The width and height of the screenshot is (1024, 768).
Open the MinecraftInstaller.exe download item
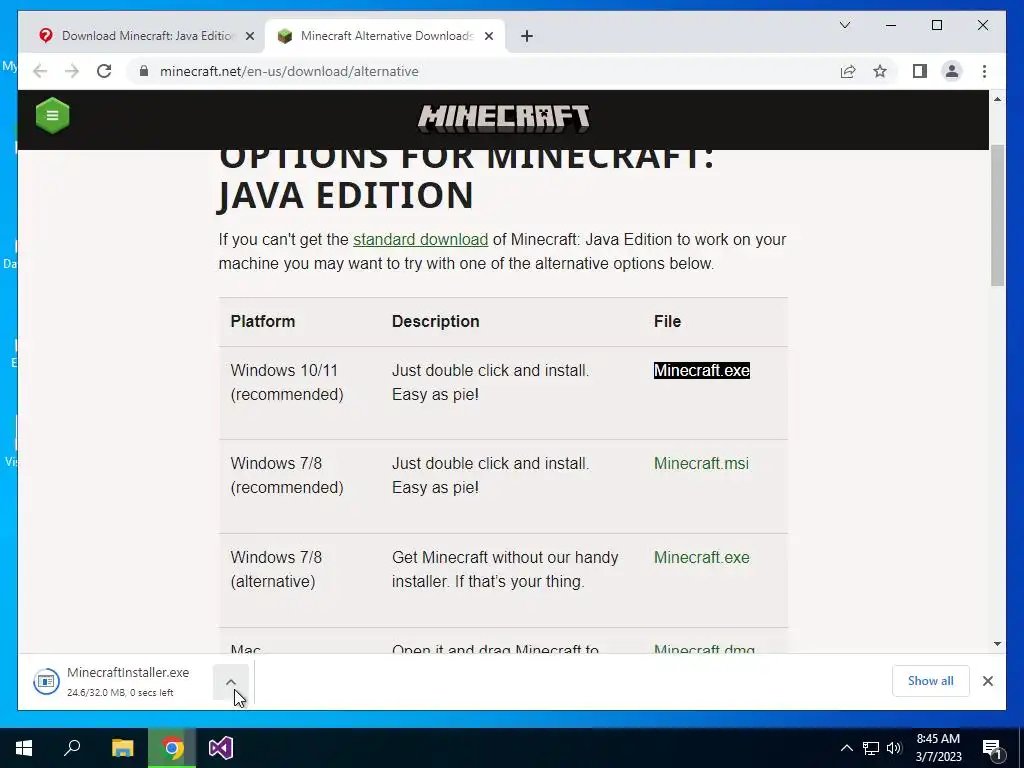tap(121, 681)
